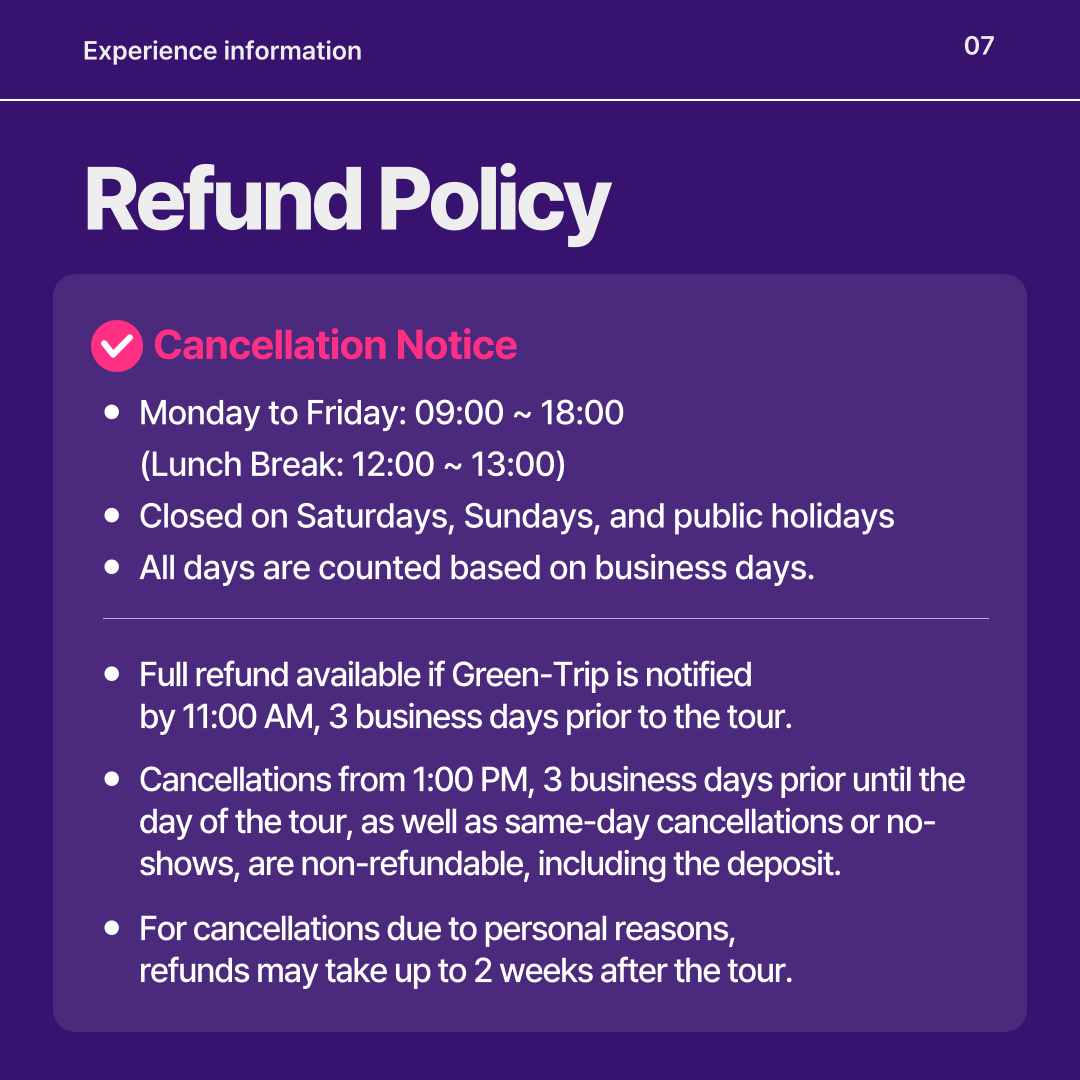Image resolution: width=1080 pixels, height=1080 pixels.
Task: Click bullet next to Full refund available
Action: [x=112, y=674]
